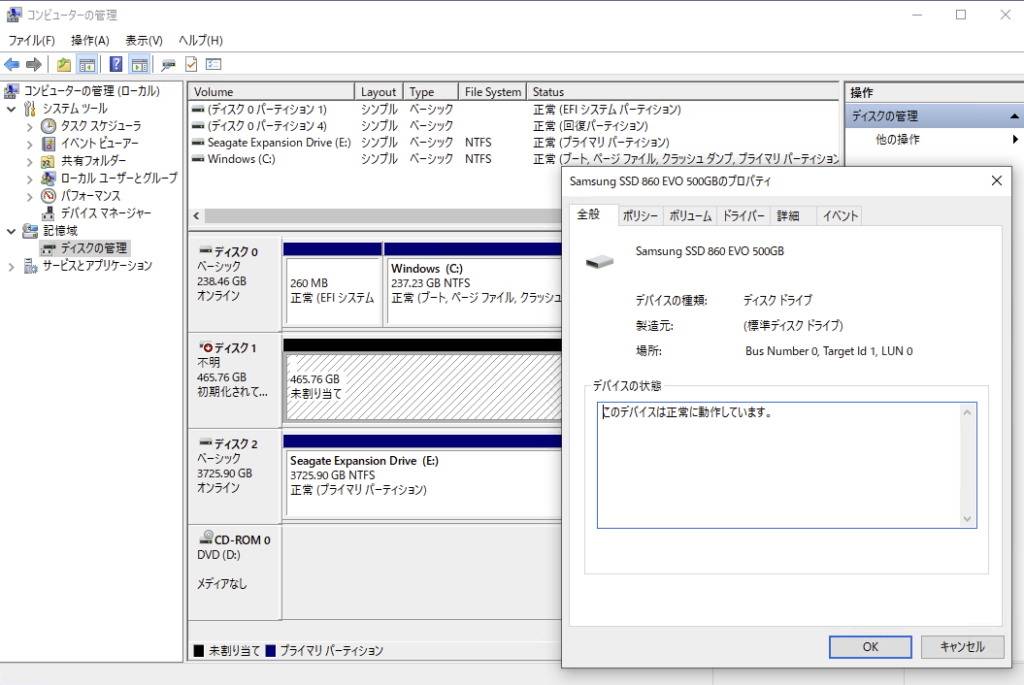This screenshot has height=685, width=1024.
Task: Switch to the ドライバー tab
Action: coord(743,216)
